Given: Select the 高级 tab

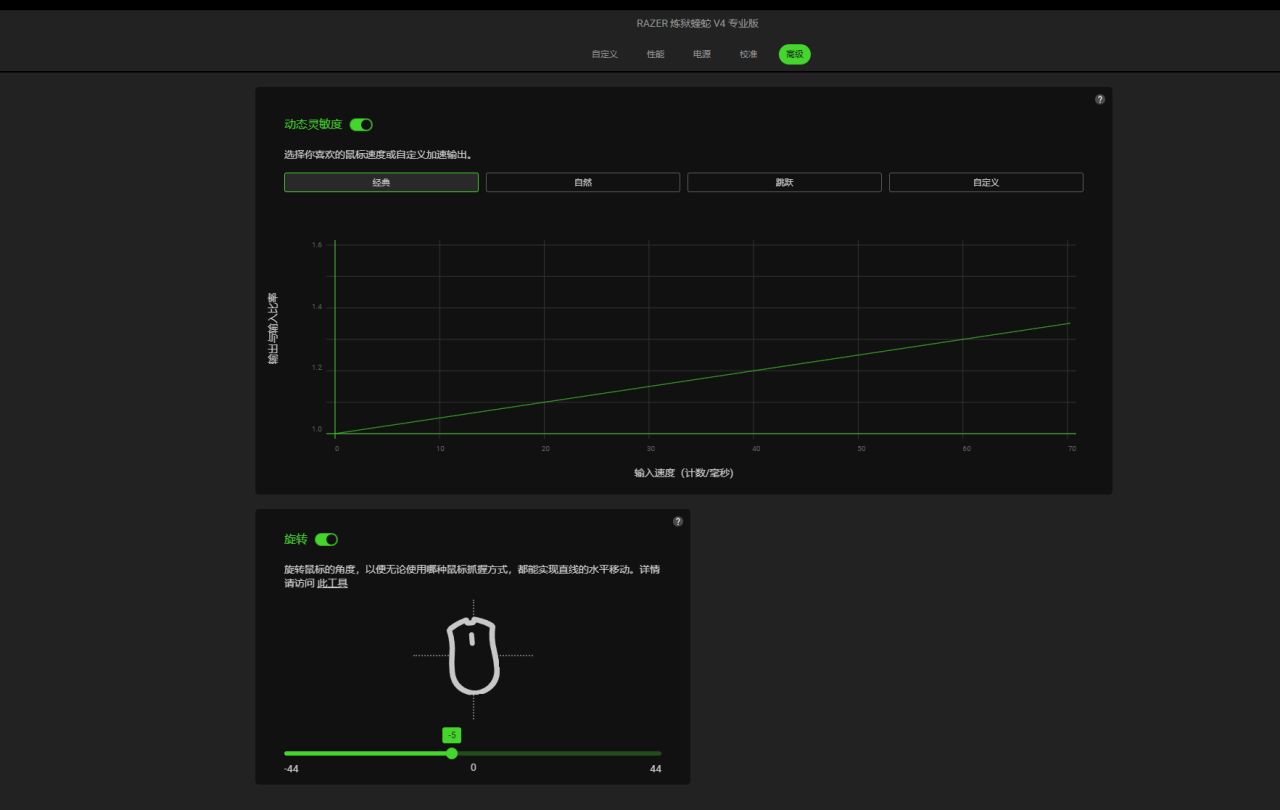Looking at the screenshot, I should (795, 54).
